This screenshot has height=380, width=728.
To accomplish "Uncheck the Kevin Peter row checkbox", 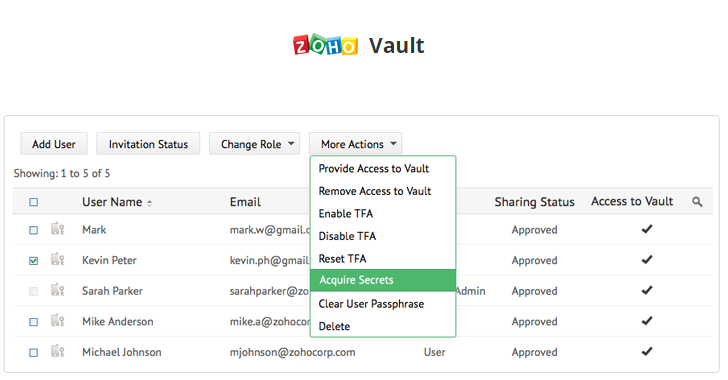I will click(33, 261).
